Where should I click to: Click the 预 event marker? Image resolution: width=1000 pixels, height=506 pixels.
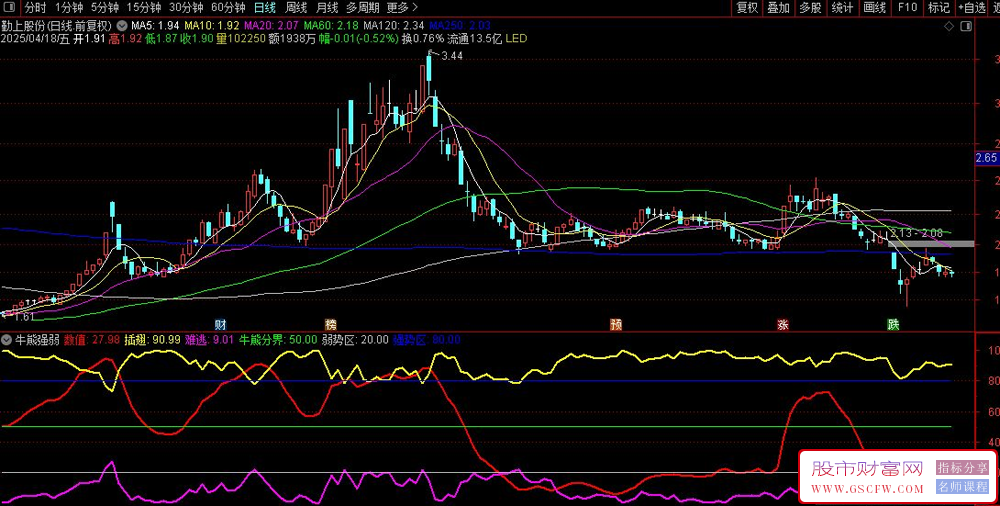(616, 325)
